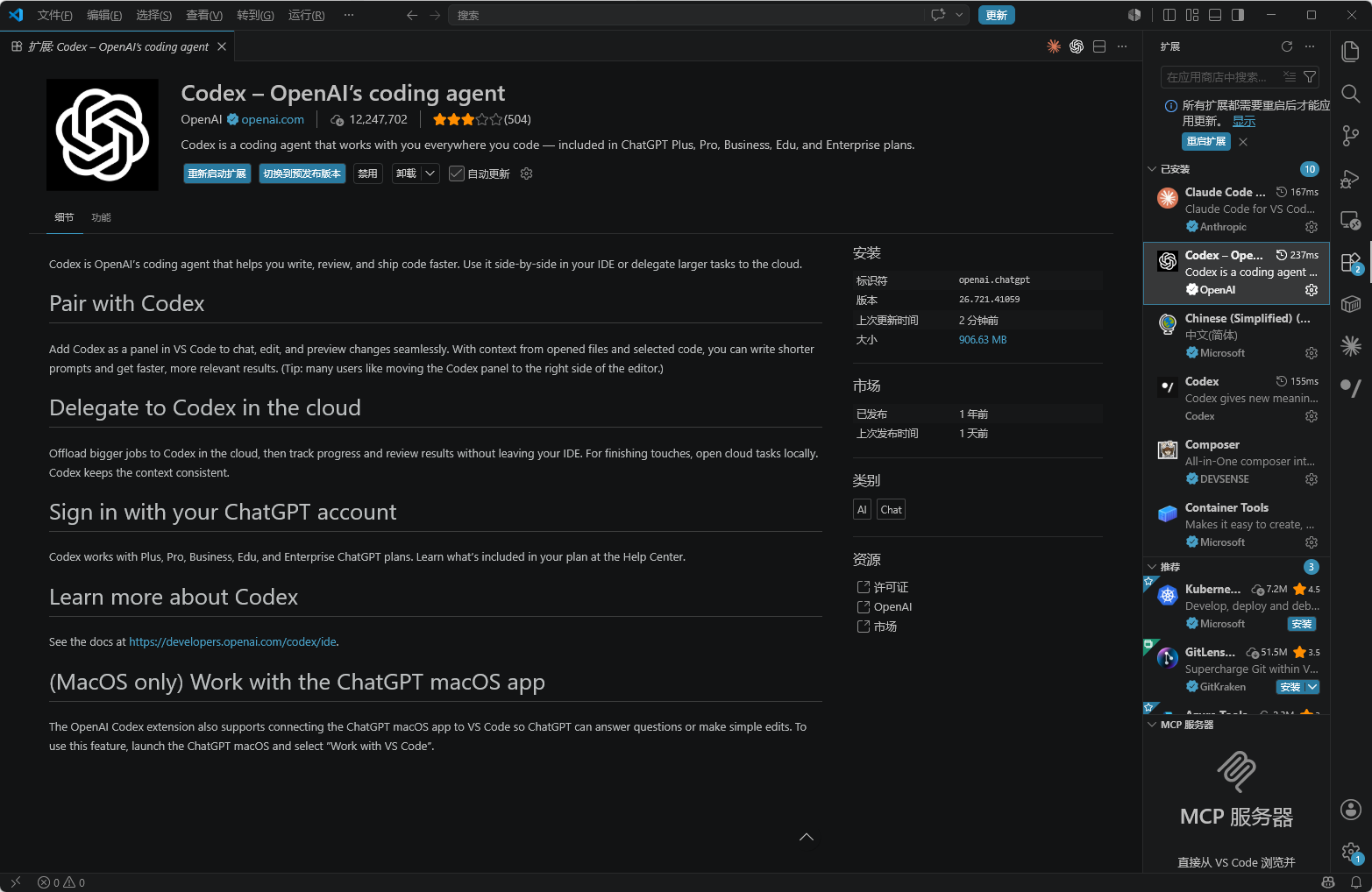Click Copilot status icon in status bar
The width and height of the screenshot is (1372, 892).
click(x=1328, y=882)
